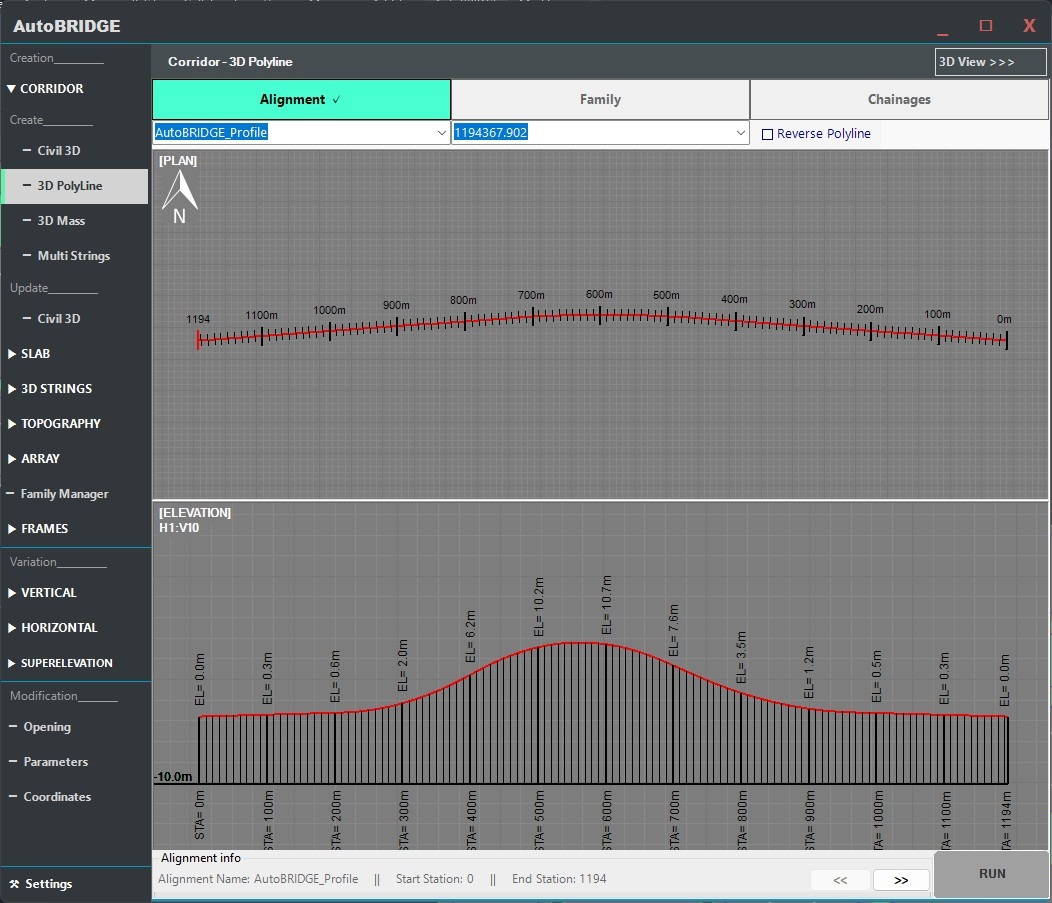Open the 3D View >>> panel
The height and width of the screenshot is (903, 1052).
[x=990, y=62]
